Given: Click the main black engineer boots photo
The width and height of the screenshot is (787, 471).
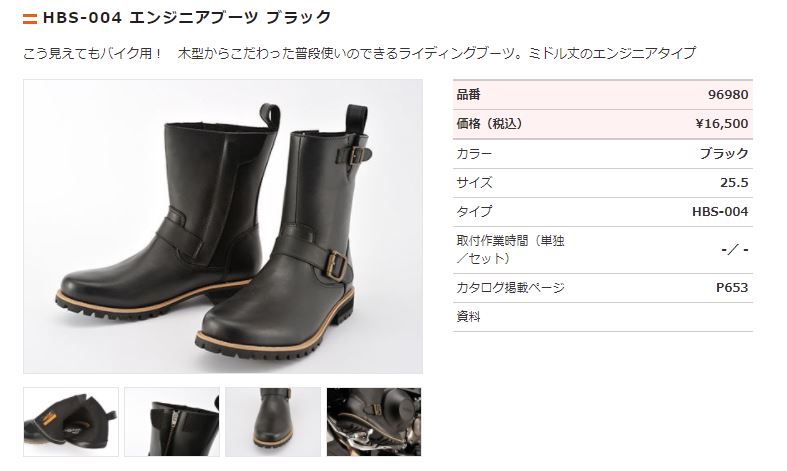Looking at the screenshot, I should coord(223,226).
